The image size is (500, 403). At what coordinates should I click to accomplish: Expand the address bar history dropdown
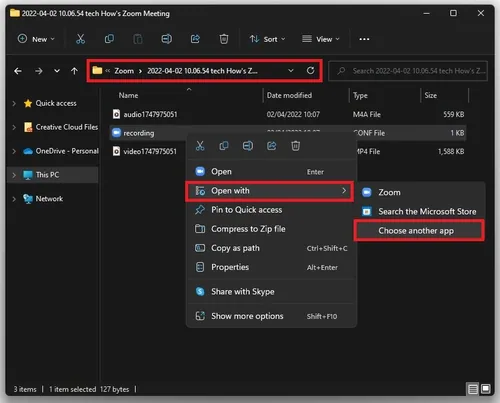coord(291,71)
